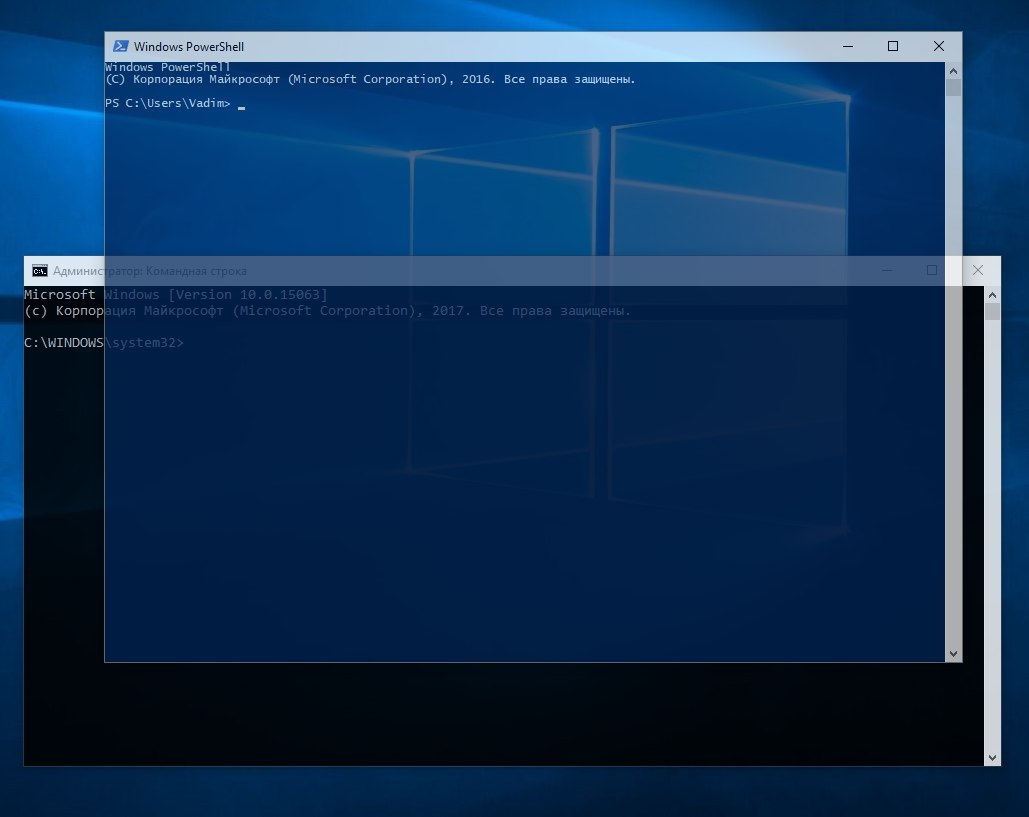Click the 'PS C:\Users\Vadim>' prompt line
This screenshot has width=1029, height=817.
coord(168,103)
